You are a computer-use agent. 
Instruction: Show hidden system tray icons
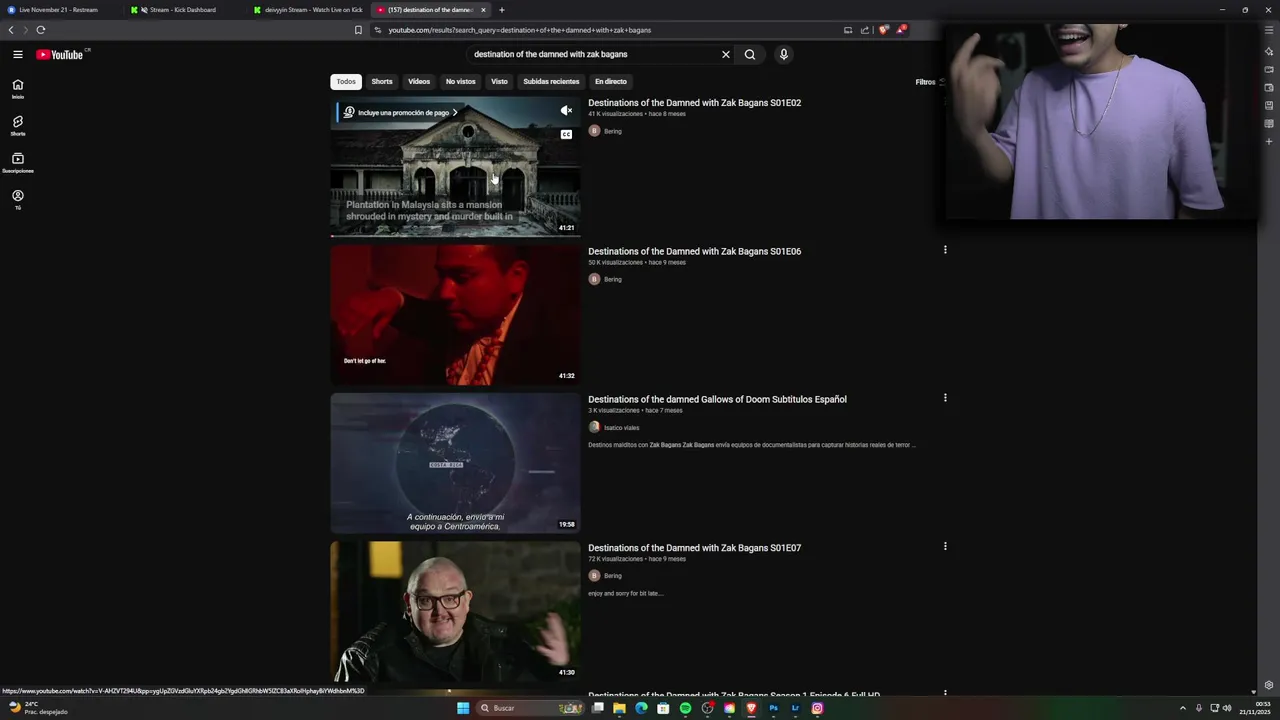[x=1182, y=708]
